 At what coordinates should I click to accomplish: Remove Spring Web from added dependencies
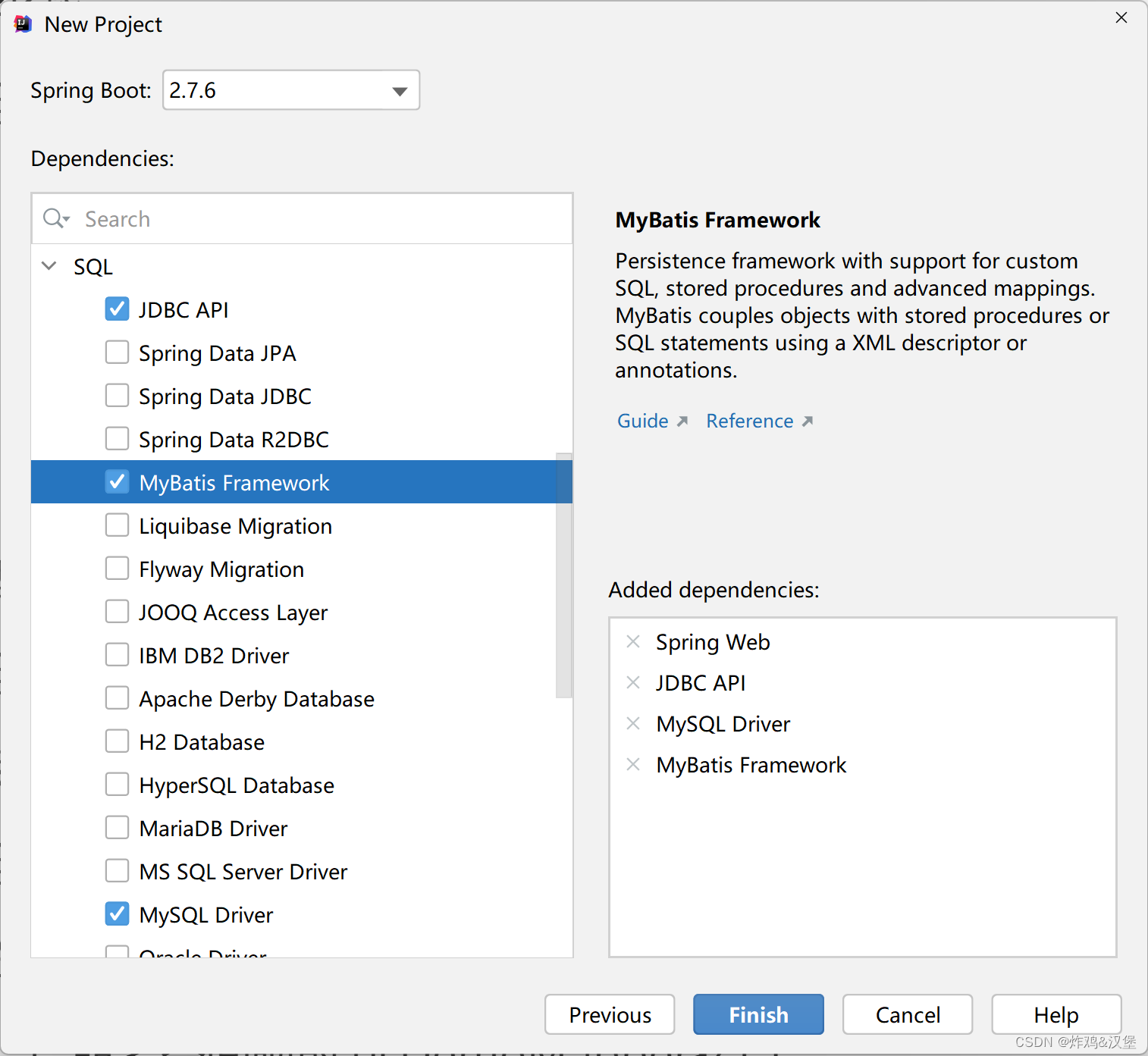tap(633, 641)
